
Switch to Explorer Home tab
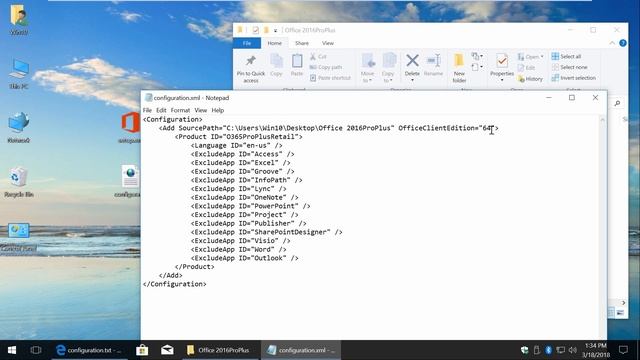(274, 43)
